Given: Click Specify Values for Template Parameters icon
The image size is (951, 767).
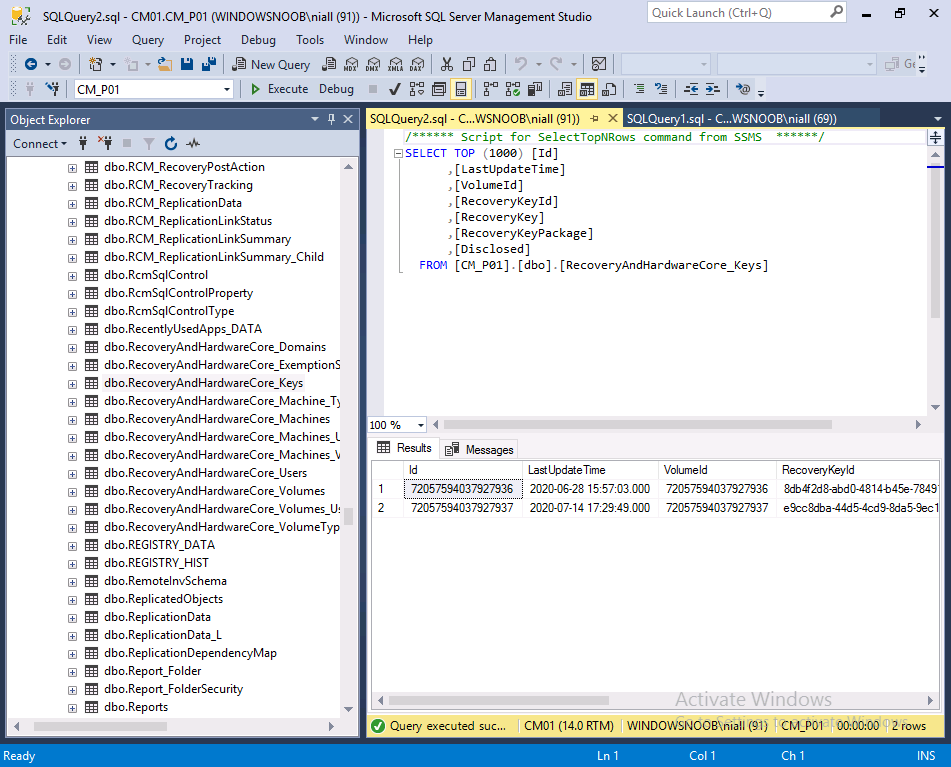Looking at the screenshot, I should tap(742, 89).
